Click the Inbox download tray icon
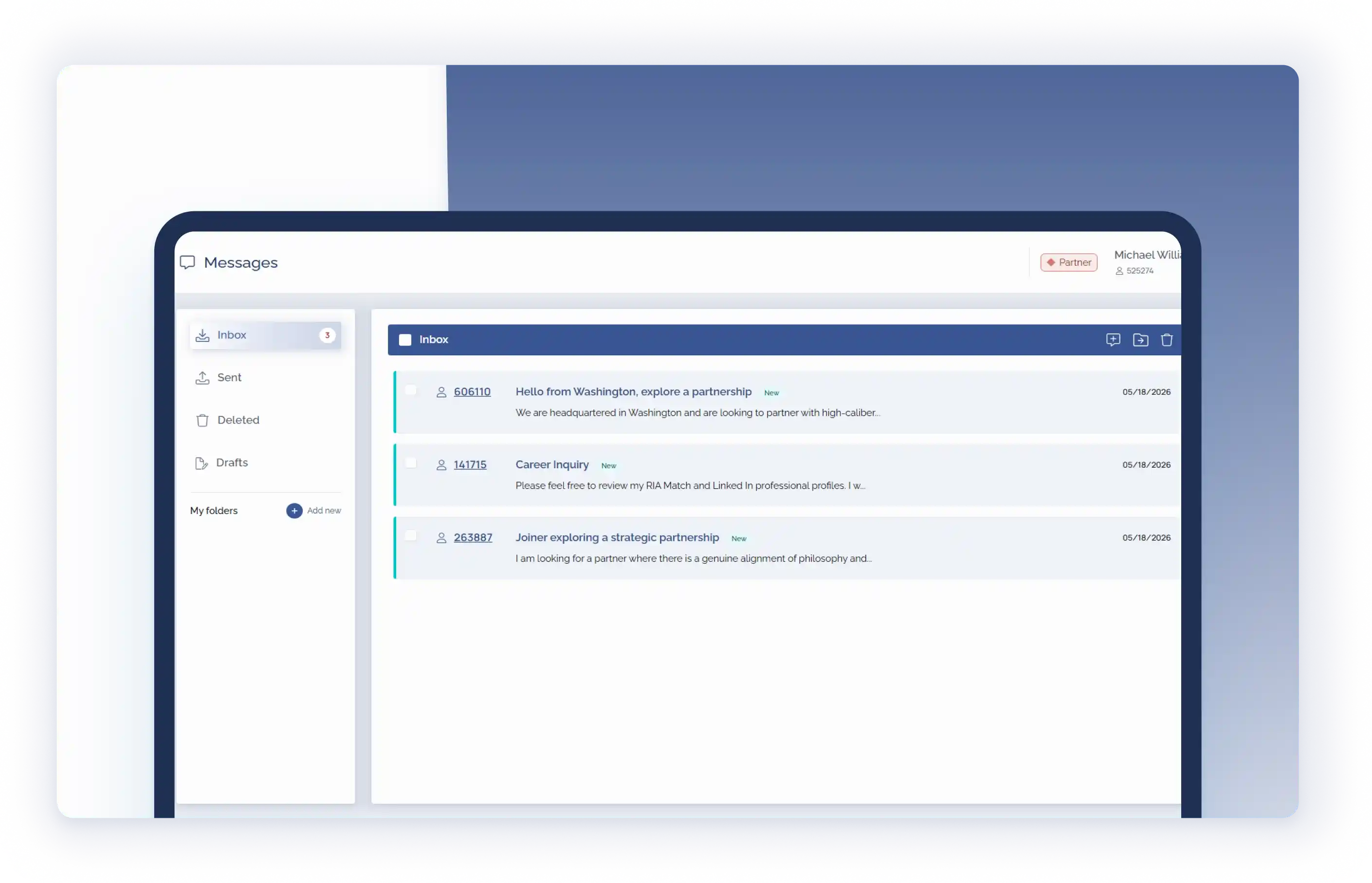The height and width of the screenshot is (883, 1372). tap(202, 335)
